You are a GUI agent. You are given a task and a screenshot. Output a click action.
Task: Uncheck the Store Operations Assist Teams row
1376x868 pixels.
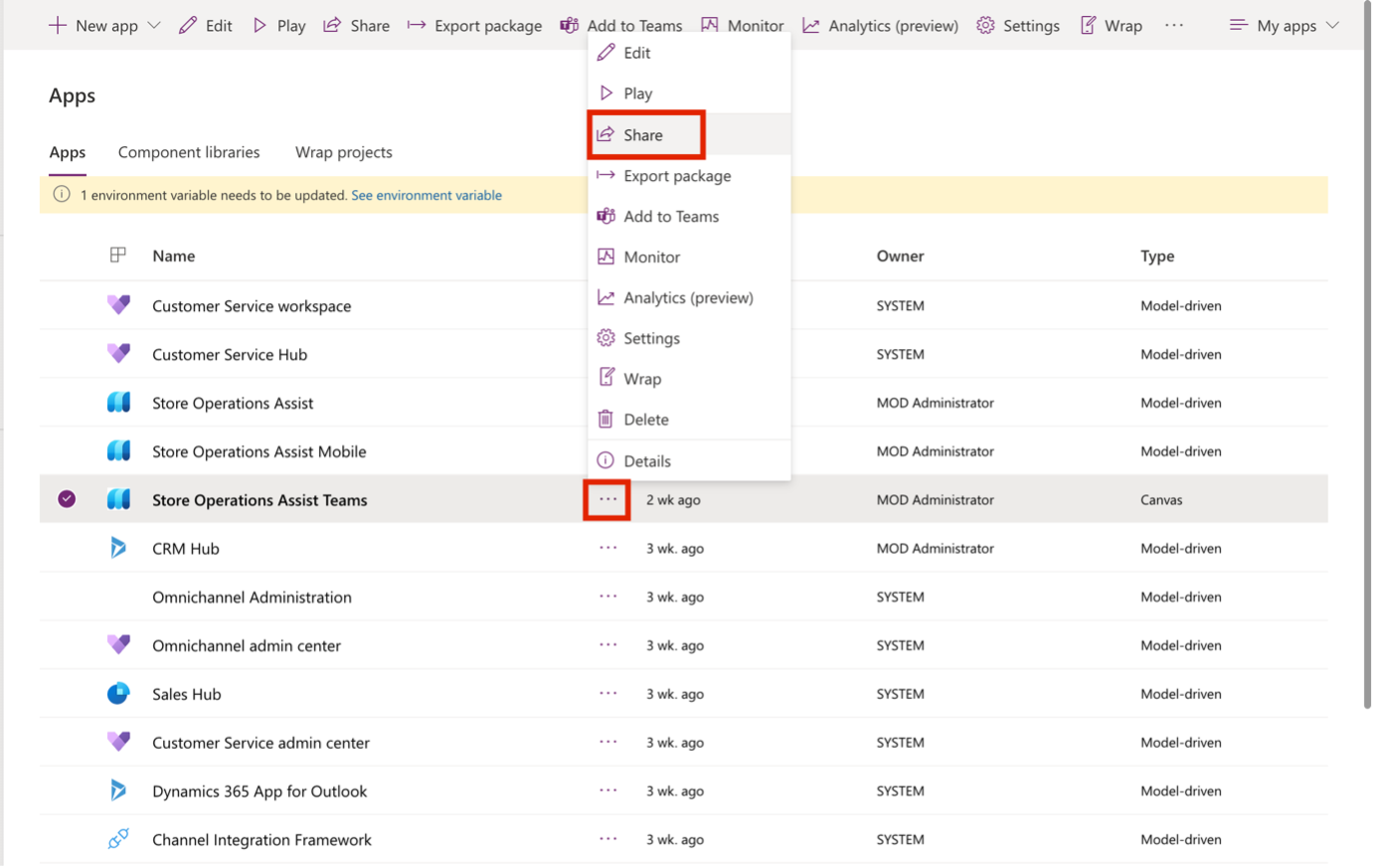tap(67, 499)
